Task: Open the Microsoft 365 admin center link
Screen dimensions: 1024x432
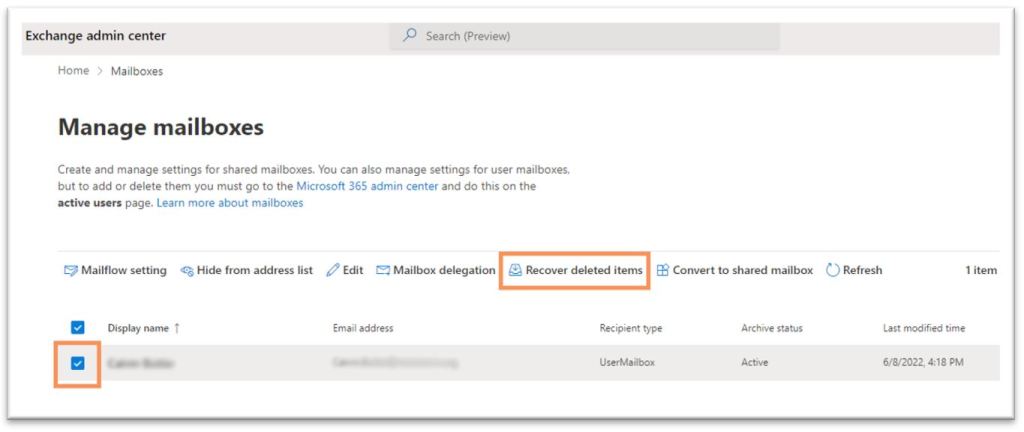Action: pos(367,186)
